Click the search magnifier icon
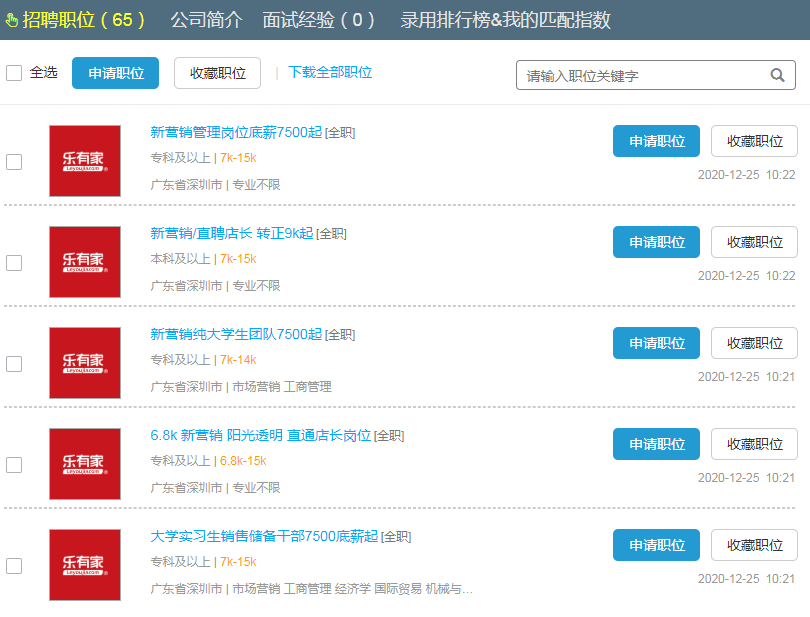 point(777,75)
